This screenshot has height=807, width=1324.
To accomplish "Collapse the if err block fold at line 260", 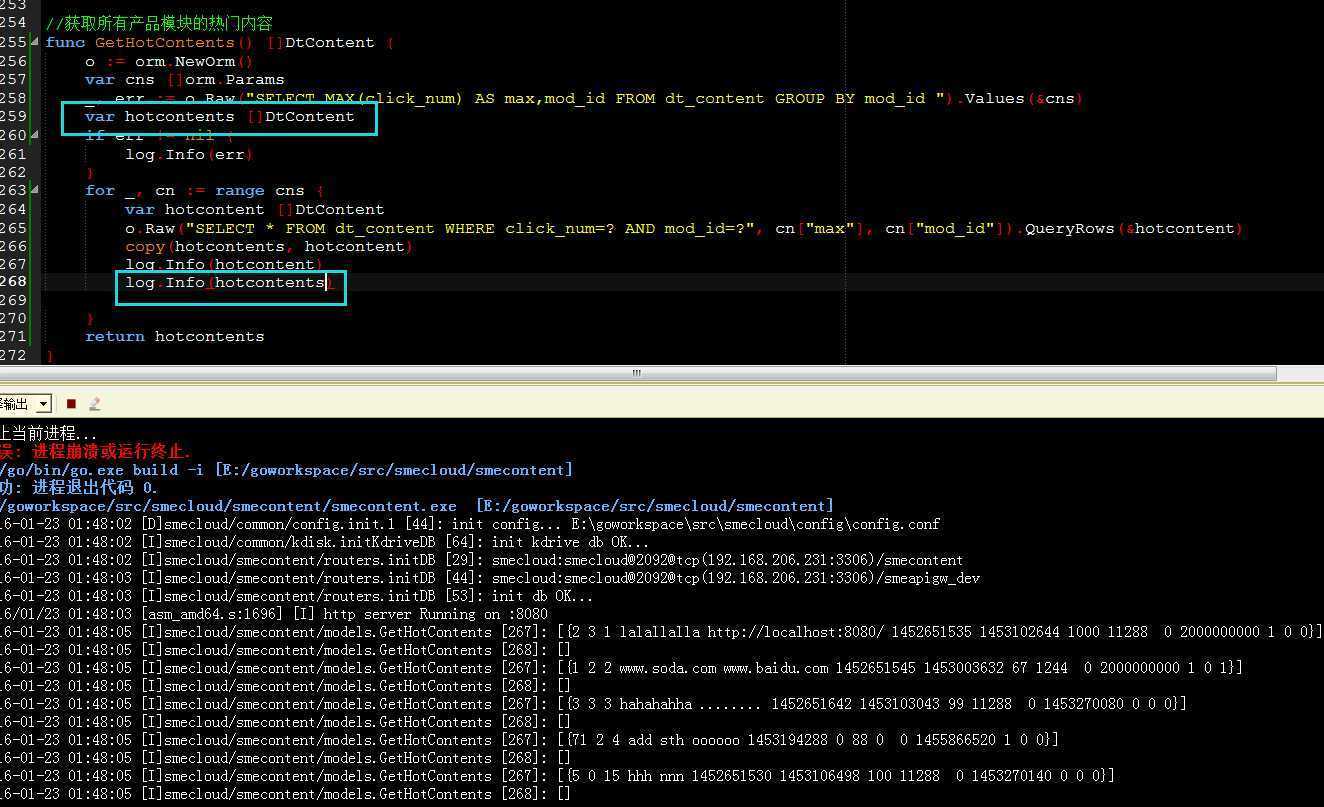I will click(37, 135).
